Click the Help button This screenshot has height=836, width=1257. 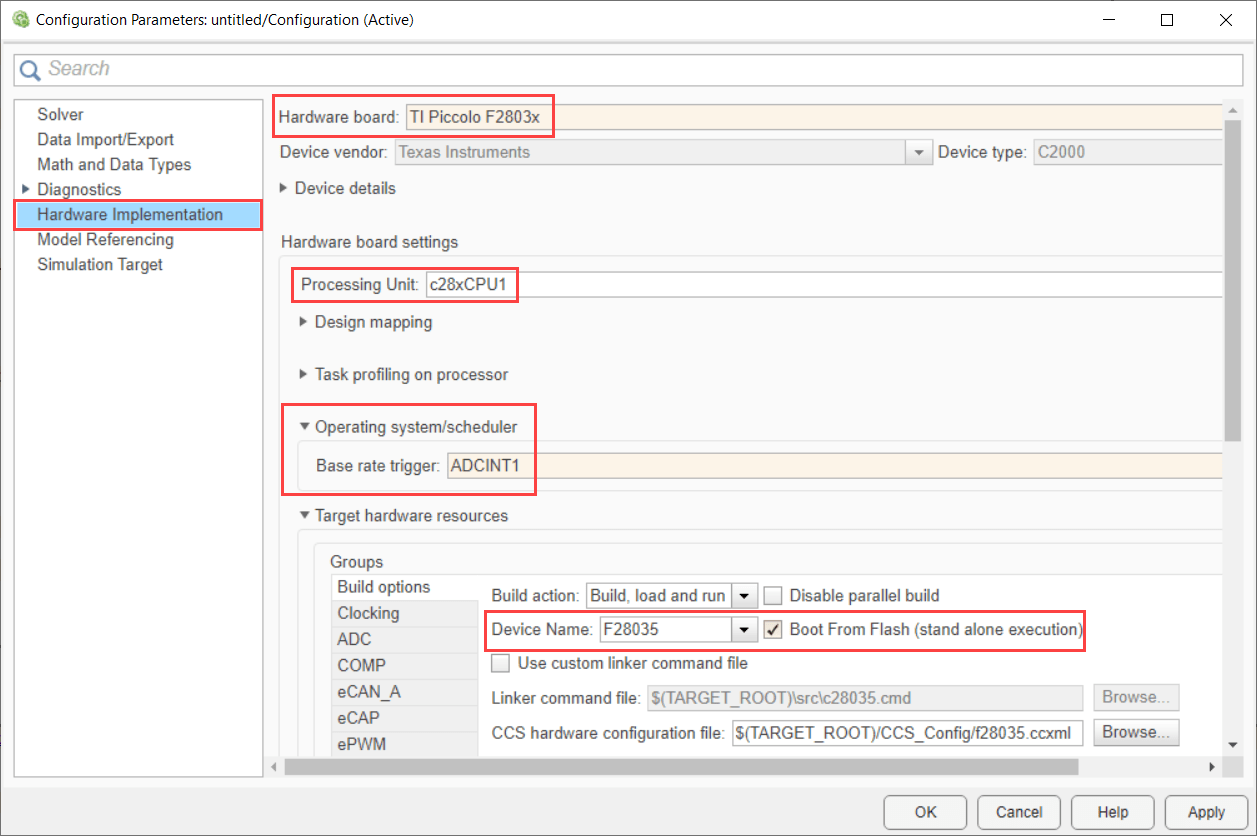coord(1112,812)
